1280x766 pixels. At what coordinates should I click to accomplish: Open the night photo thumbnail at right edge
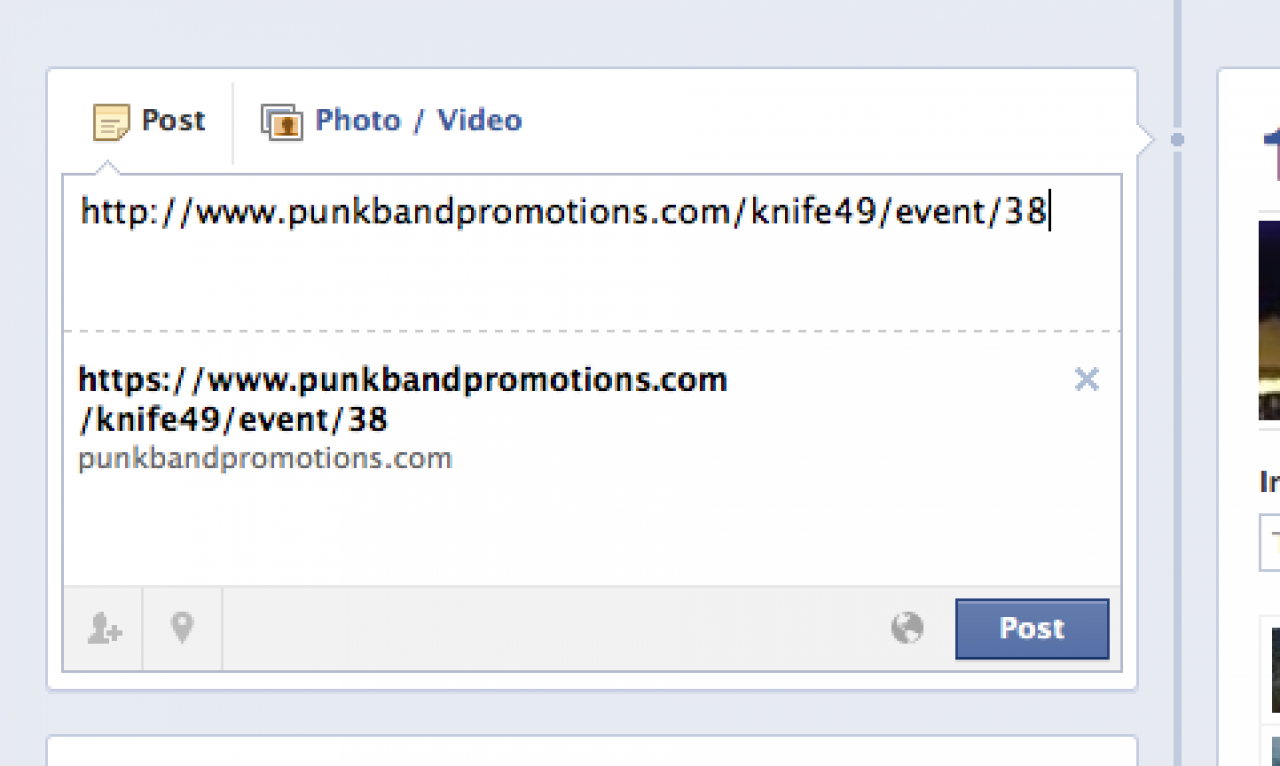1269,320
